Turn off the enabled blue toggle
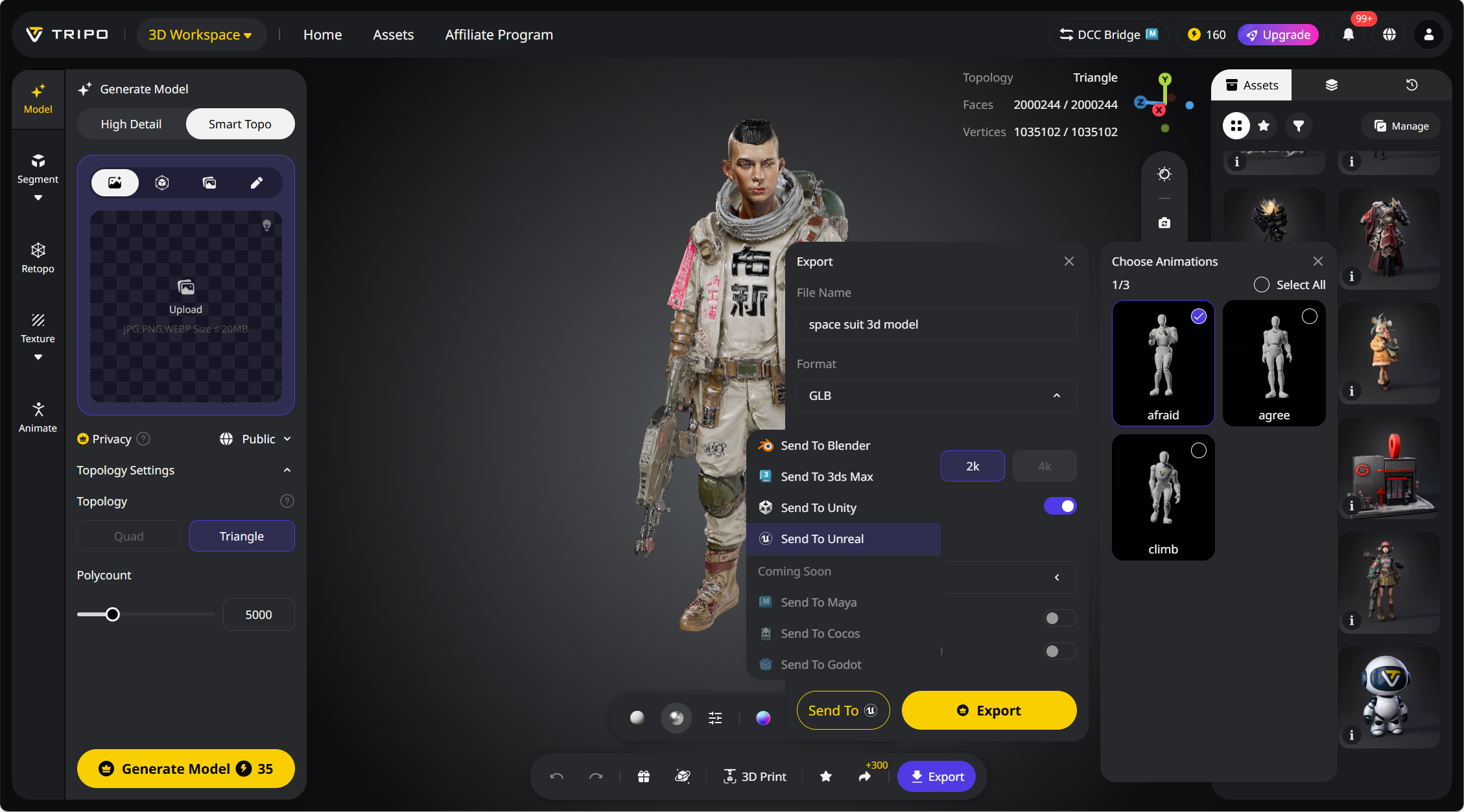 coord(1060,506)
